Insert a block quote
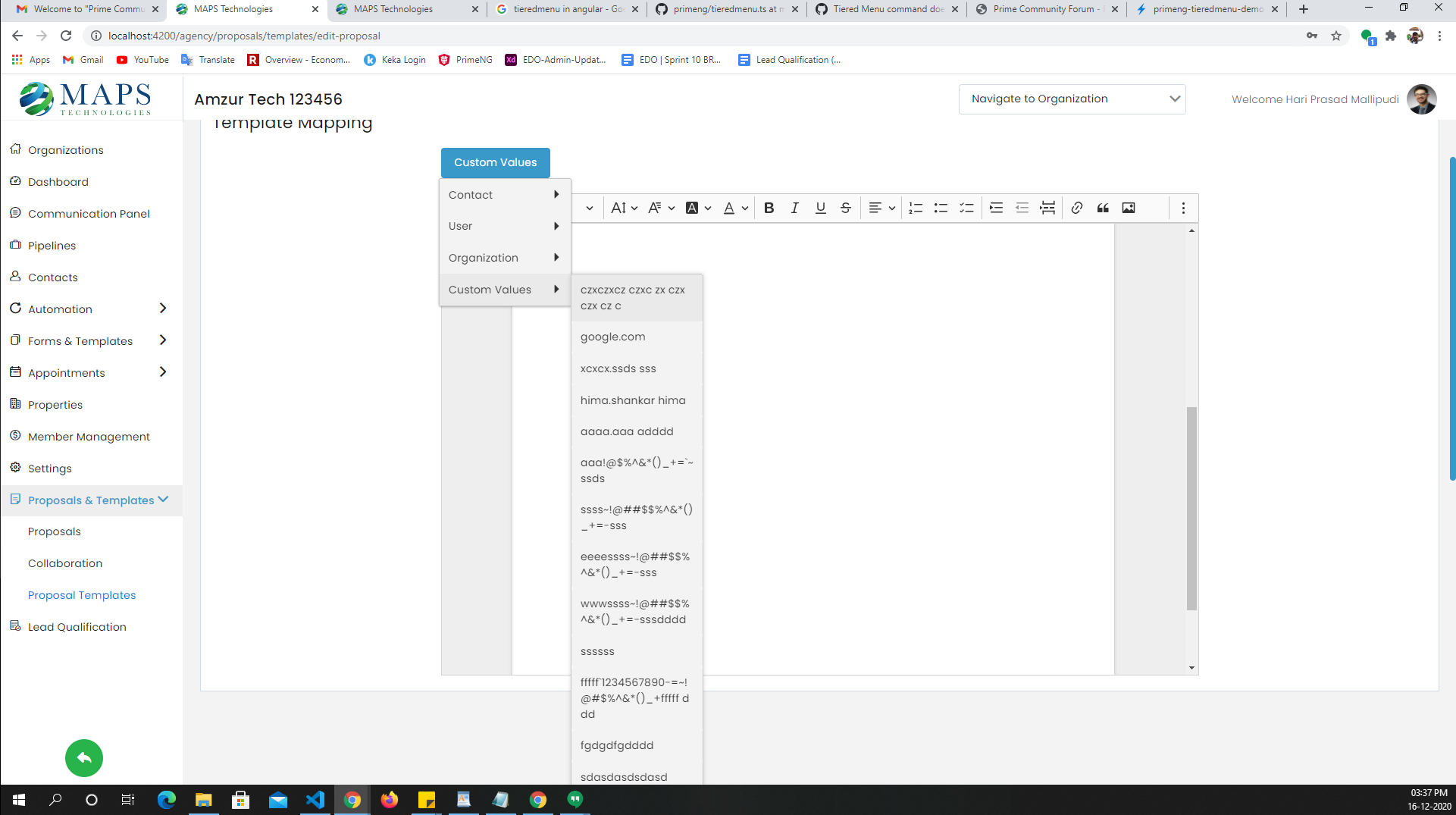 (x=1103, y=208)
